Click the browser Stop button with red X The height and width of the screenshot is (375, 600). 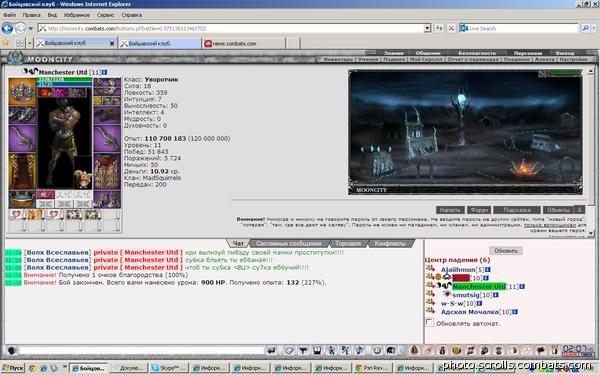[x=451, y=28]
